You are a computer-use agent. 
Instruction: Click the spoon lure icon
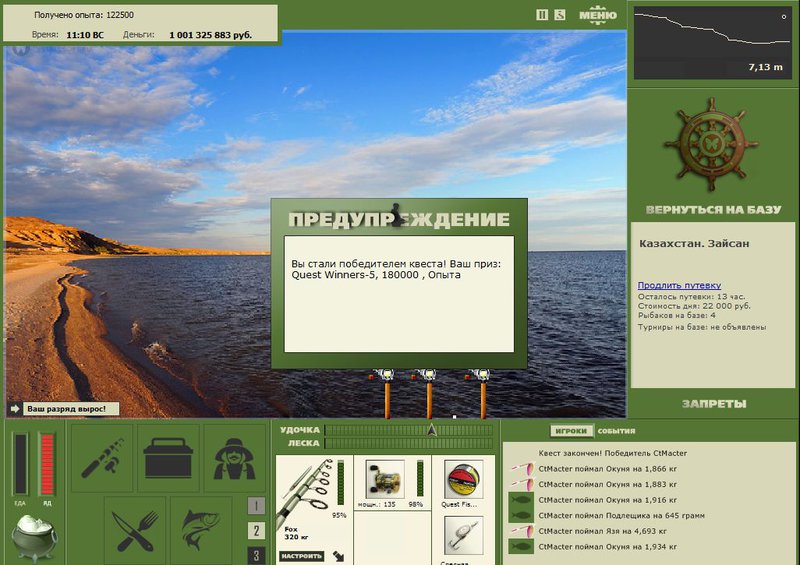(463, 536)
